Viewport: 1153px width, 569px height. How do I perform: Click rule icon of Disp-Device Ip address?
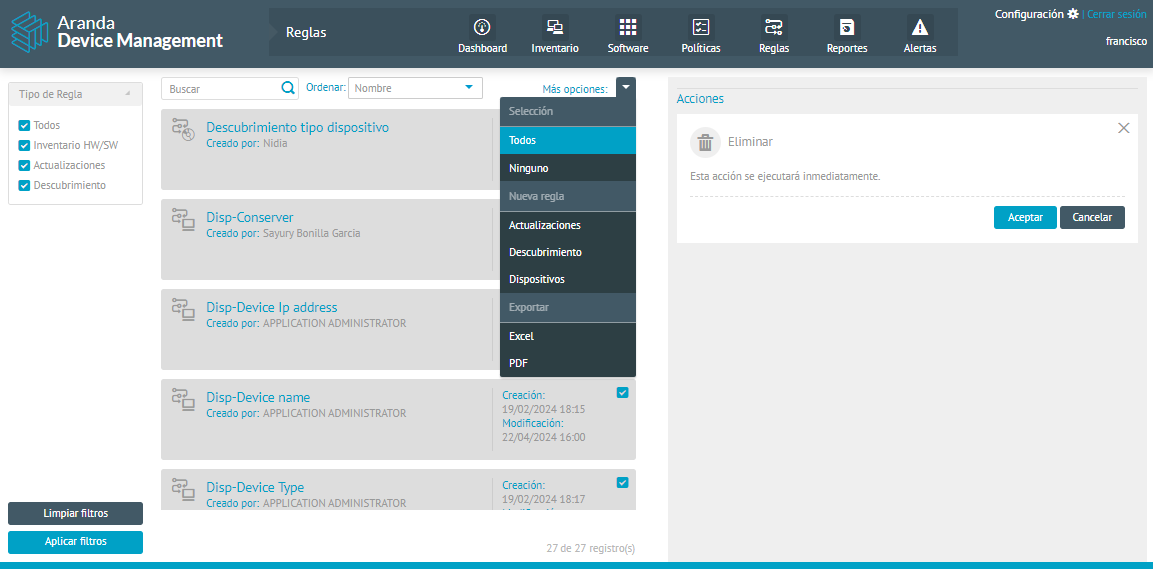pyautogui.click(x=183, y=308)
